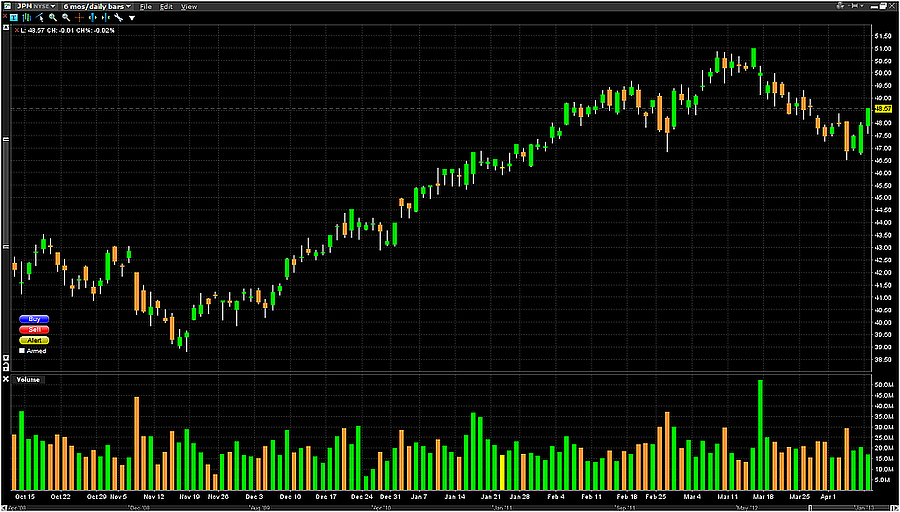Expand the 6 mos/daily bars dropdown
Screen dimensions: 900x512
click(98, 6)
